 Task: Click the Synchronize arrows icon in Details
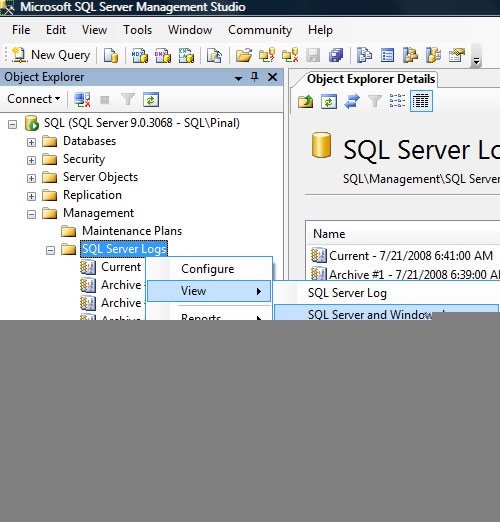pyautogui.click(x=352, y=101)
